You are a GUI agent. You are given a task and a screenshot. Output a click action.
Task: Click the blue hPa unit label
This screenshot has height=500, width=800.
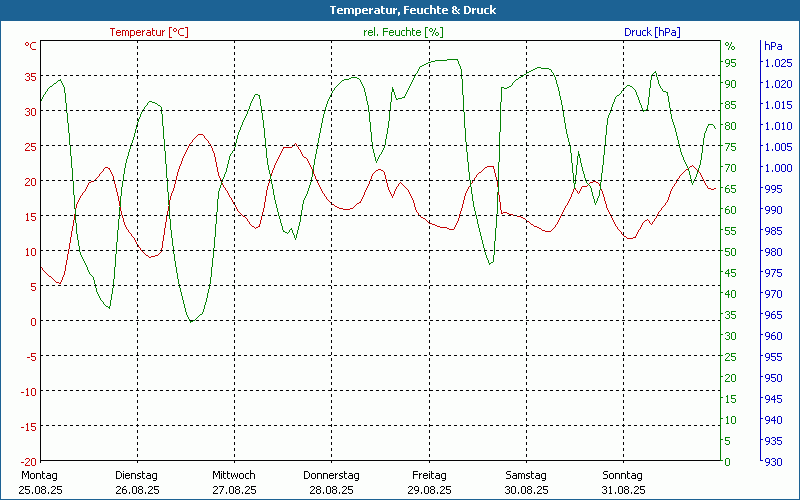point(773,46)
